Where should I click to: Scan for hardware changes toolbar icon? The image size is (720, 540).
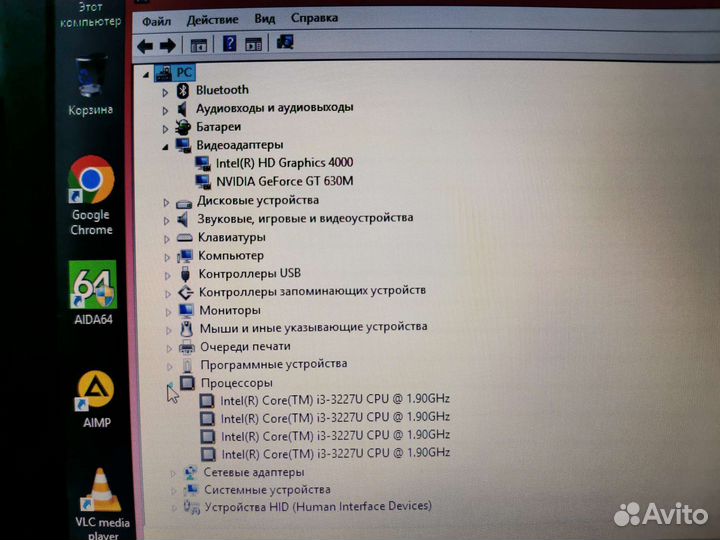285,42
